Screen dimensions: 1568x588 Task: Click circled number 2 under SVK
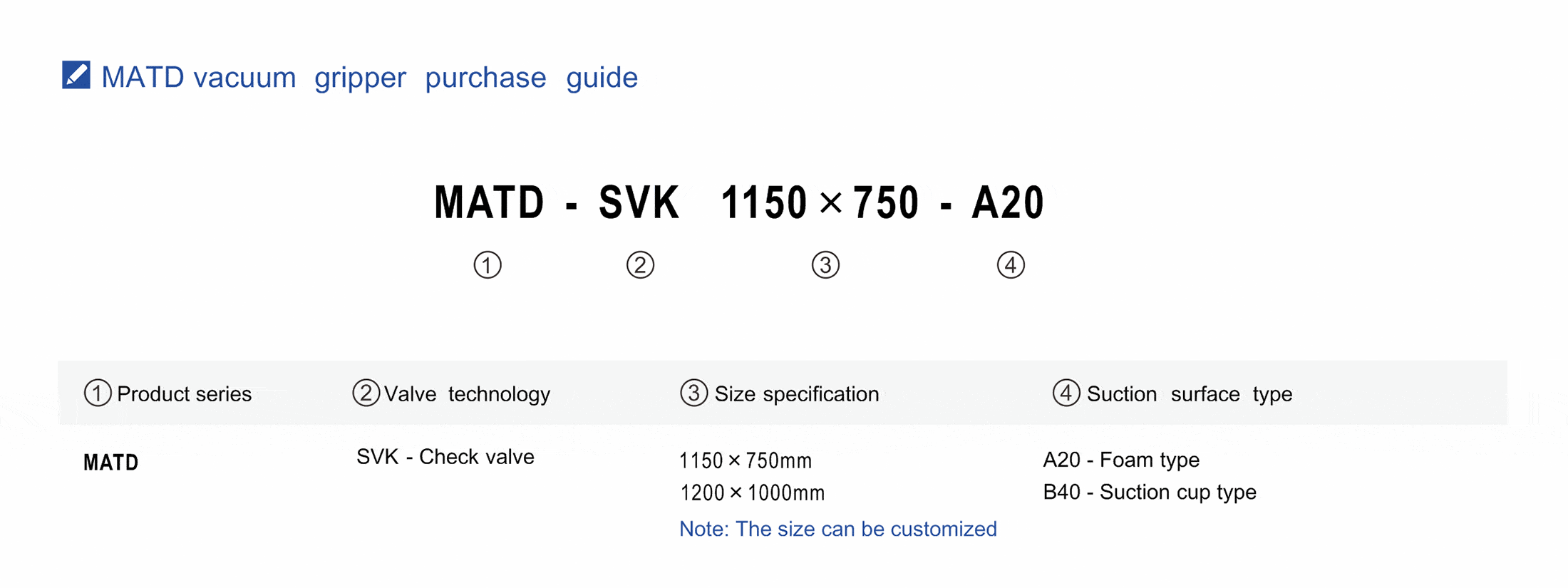640,265
